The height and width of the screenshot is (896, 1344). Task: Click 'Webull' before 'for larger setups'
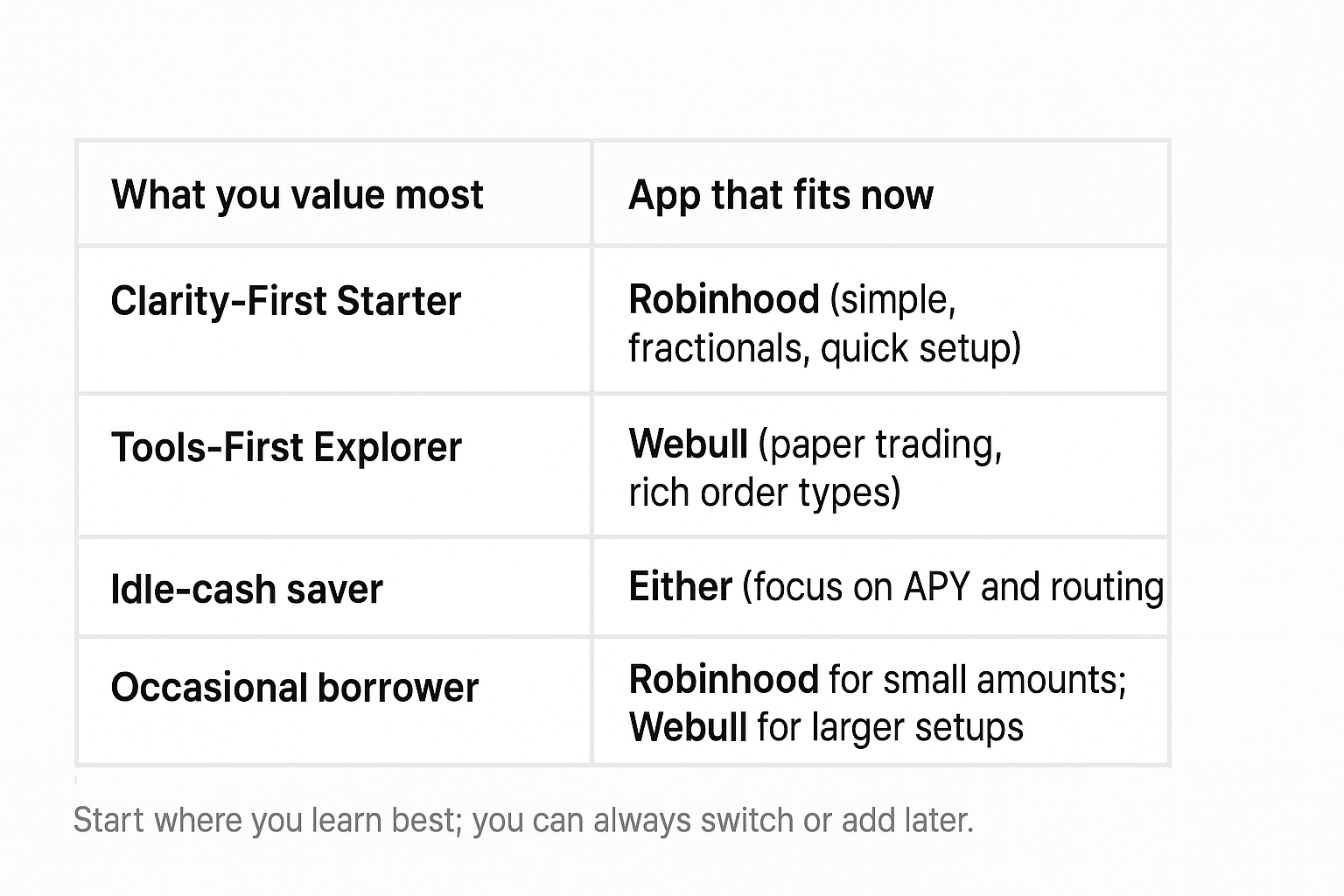click(688, 727)
